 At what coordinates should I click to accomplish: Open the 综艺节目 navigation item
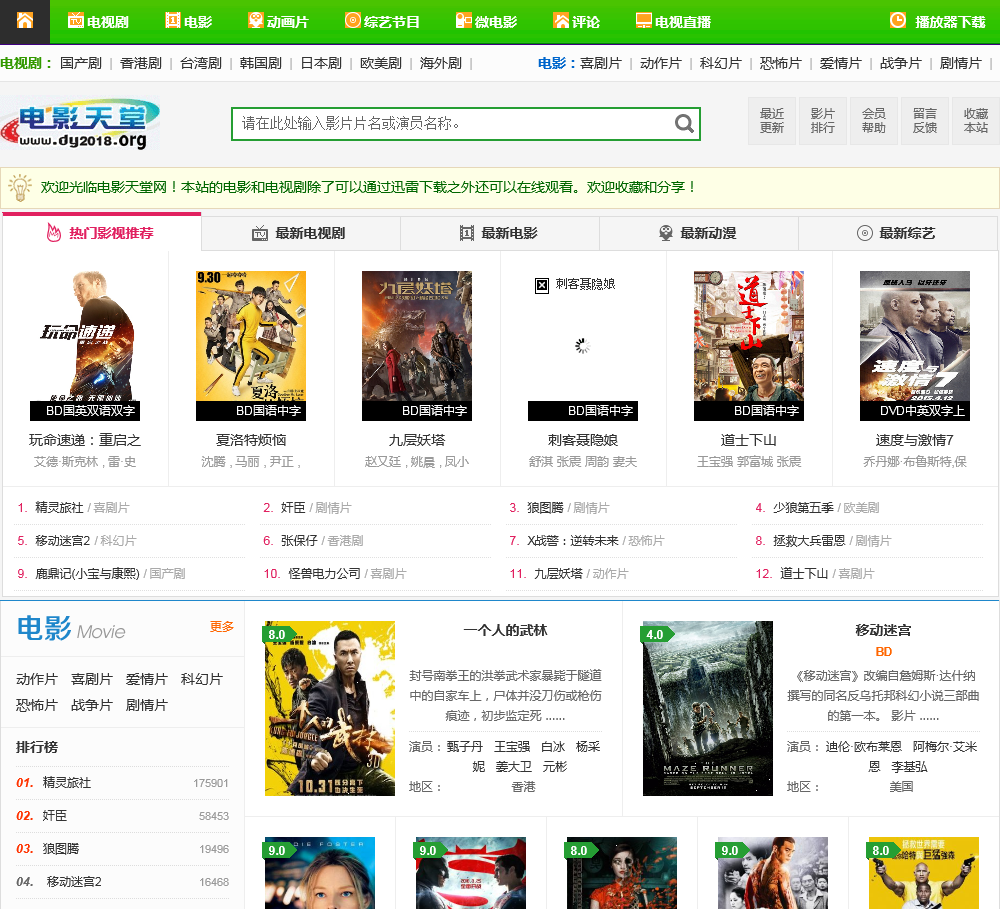[382, 22]
